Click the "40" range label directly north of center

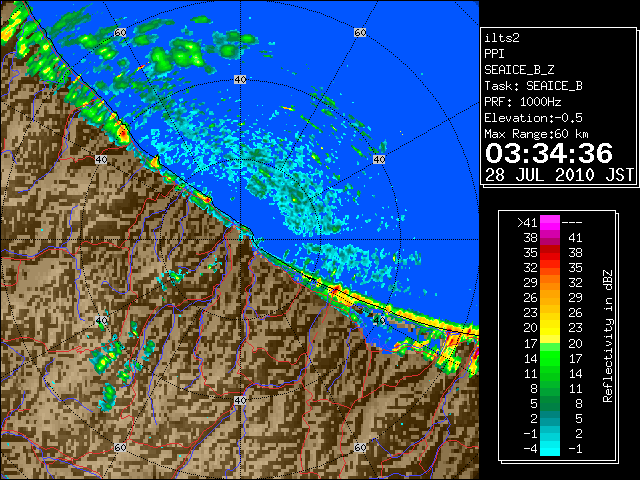240,80
